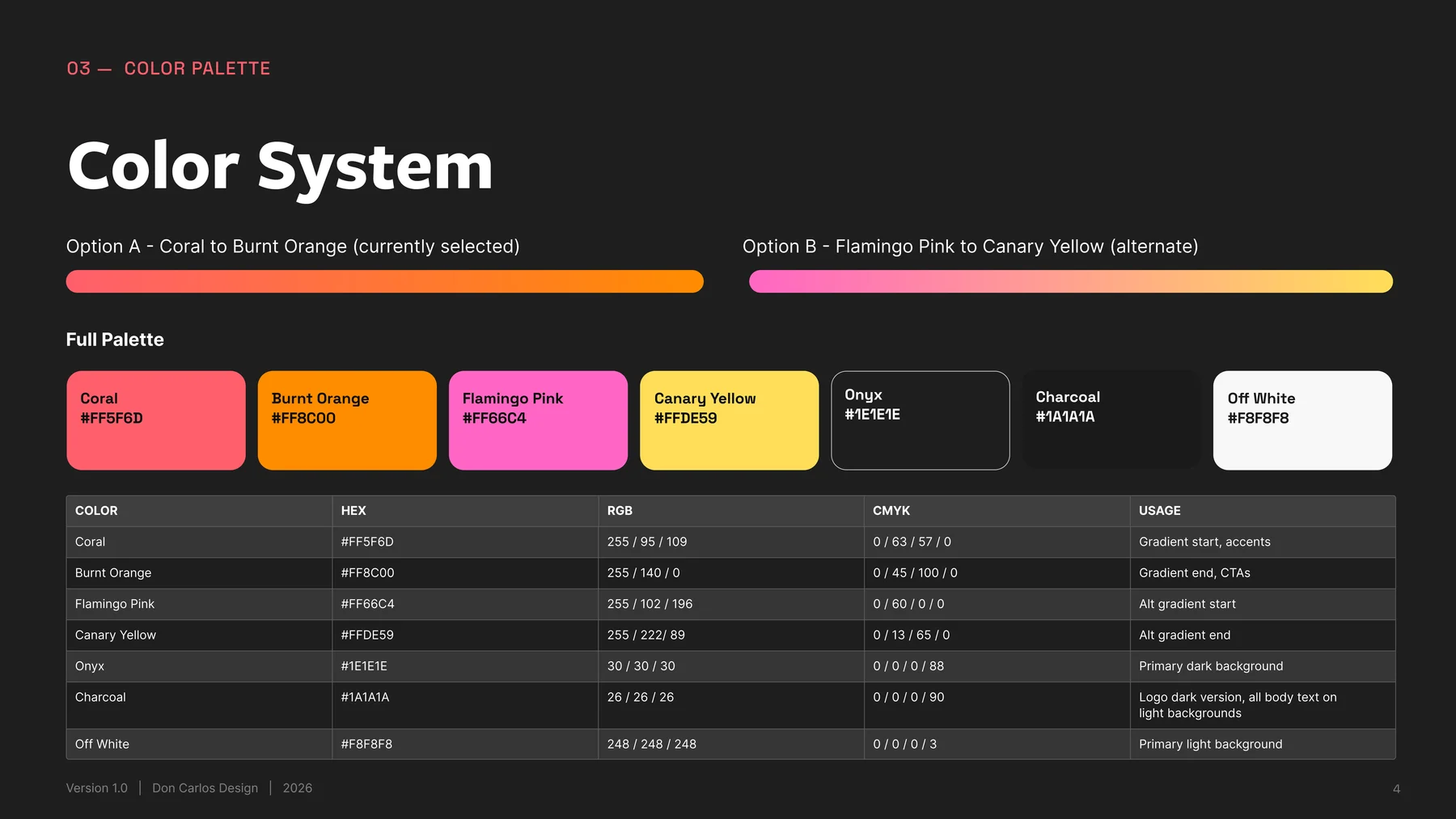The width and height of the screenshot is (1456, 819).
Task: Click the Don Carlos Design footer text
Action: [x=205, y=788]
